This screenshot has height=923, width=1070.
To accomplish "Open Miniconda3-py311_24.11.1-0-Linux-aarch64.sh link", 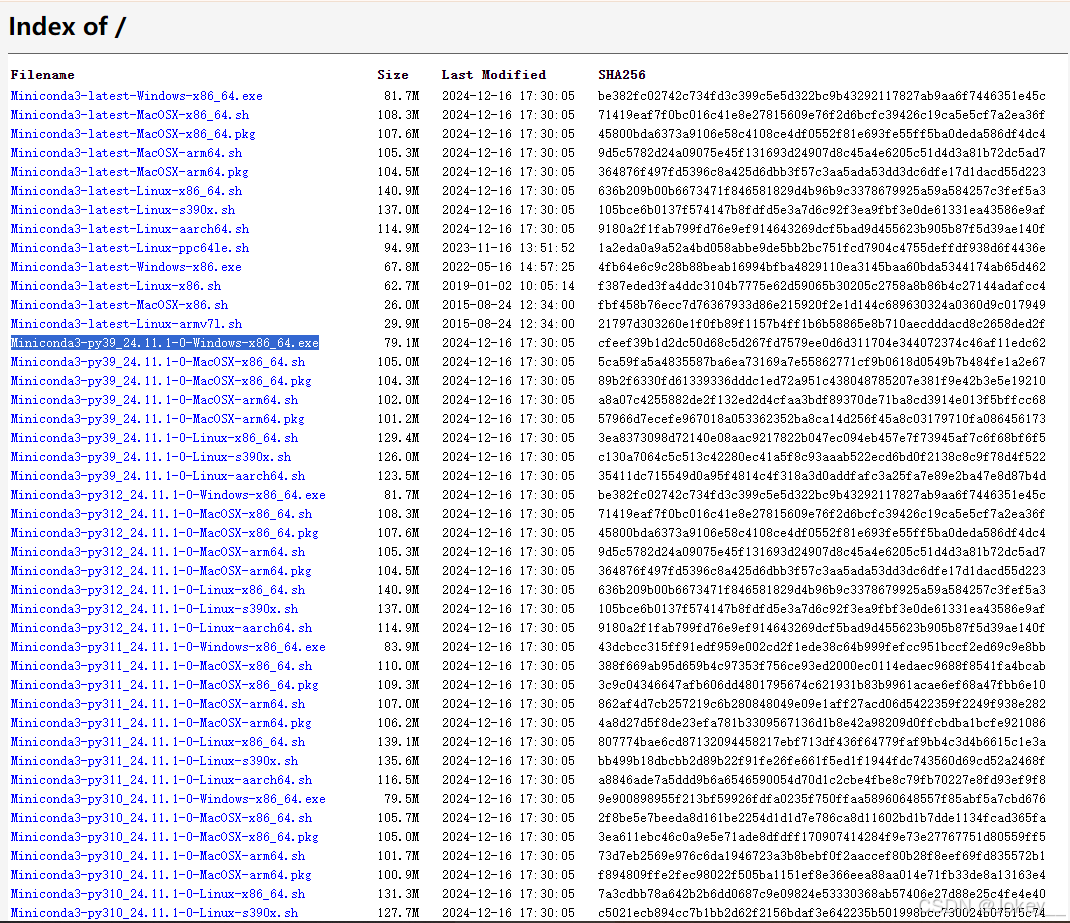I will (x=161, y=780).
